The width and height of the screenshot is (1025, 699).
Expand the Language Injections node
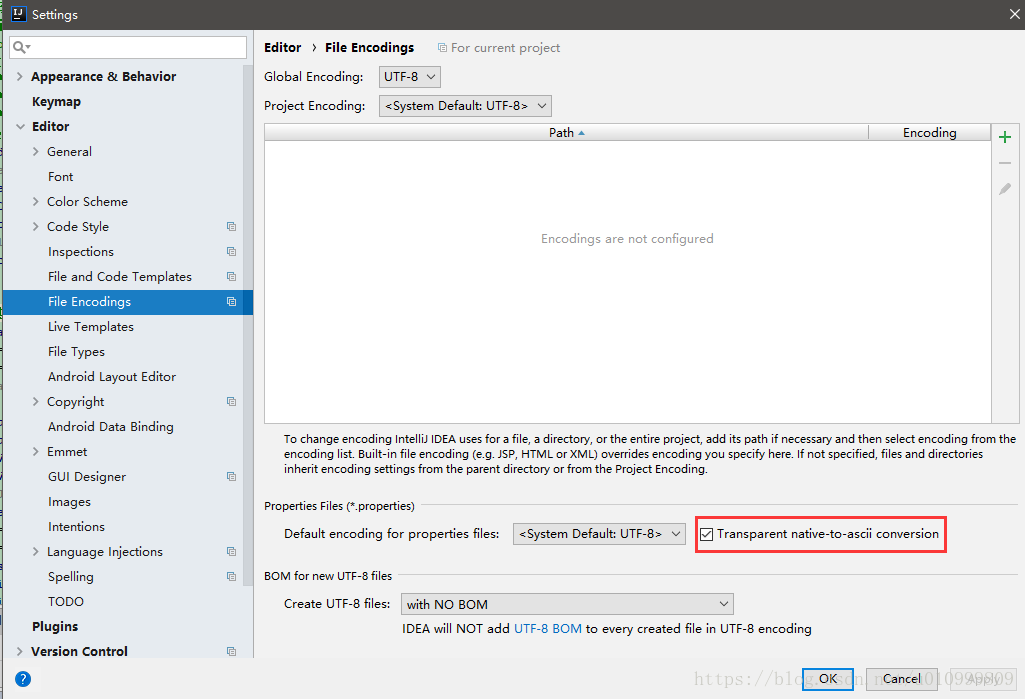coord(36,551)
